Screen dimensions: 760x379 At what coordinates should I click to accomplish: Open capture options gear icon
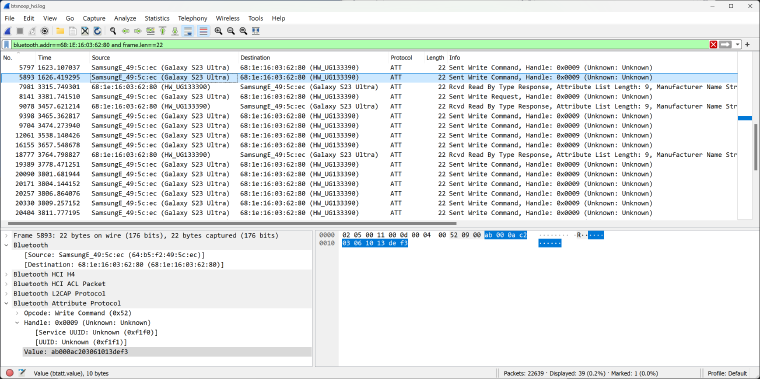point(45,31)
